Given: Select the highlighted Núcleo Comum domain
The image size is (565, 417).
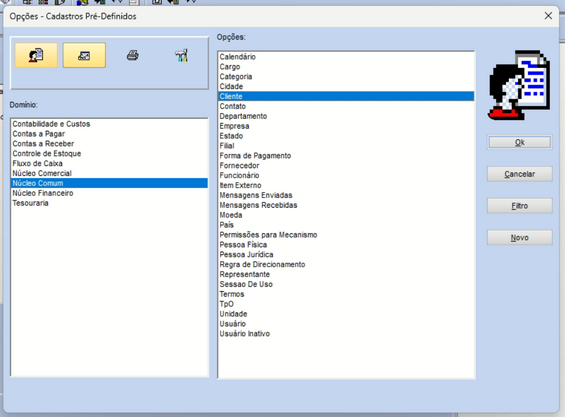Looking at the screenshot, I should point(110,183).
